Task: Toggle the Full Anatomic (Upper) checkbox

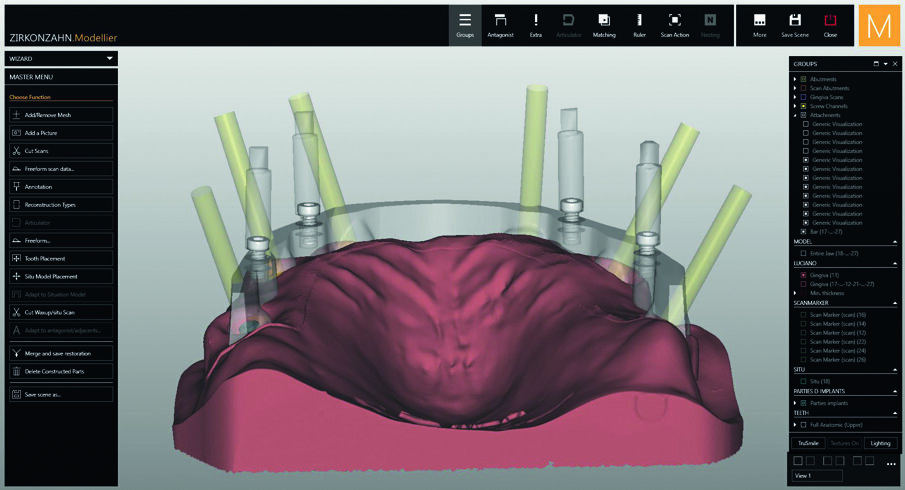Action: point(803,425)
